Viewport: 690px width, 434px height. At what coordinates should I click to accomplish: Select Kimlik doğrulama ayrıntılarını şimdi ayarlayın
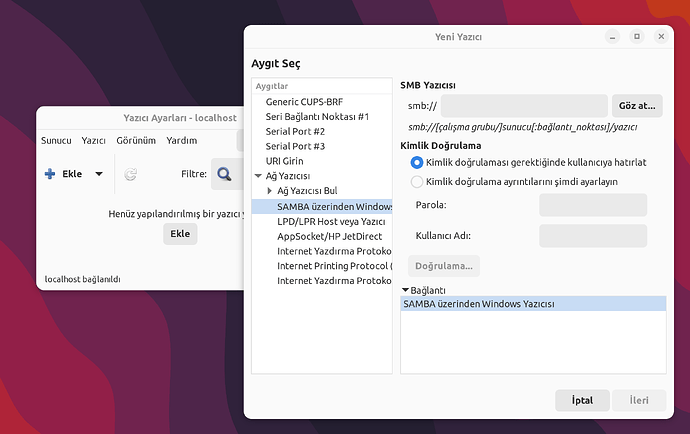click(x=417, y=182)
